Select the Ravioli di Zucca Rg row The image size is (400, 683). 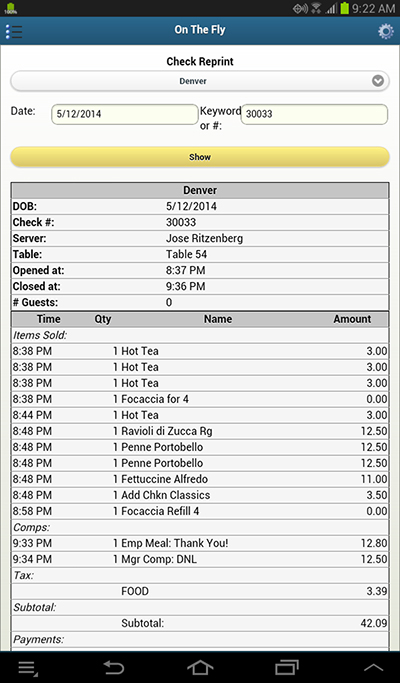(x=200, y=431)
